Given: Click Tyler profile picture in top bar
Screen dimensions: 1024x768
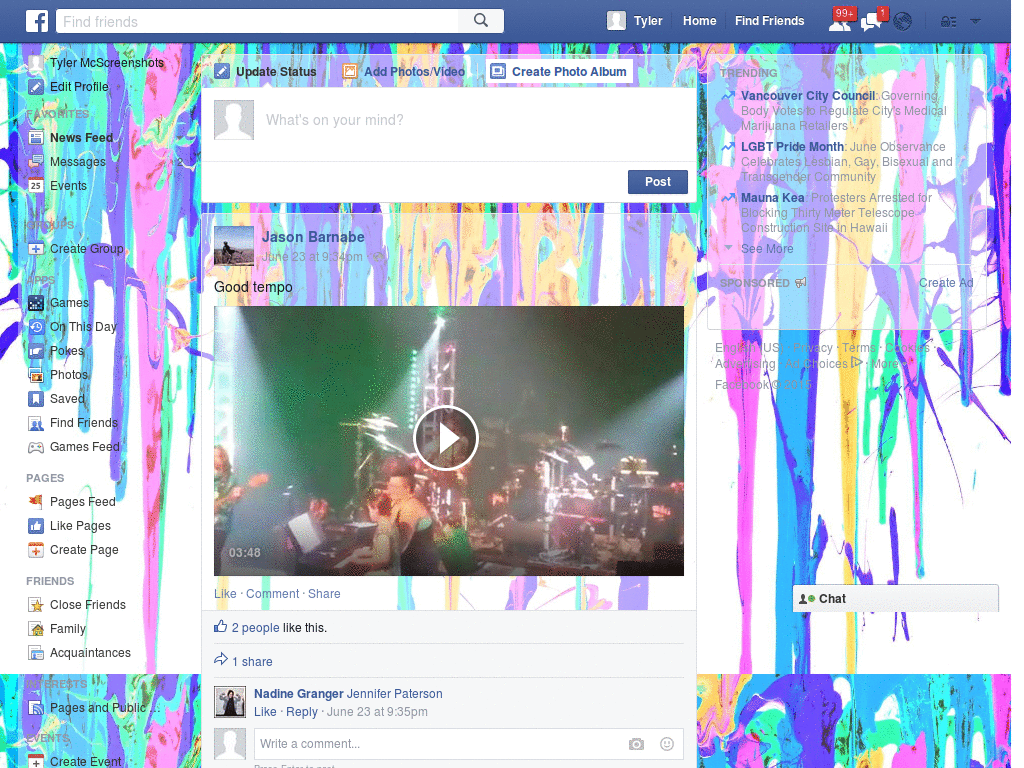Looking at the screenshot, I should (x=616, y=21).
